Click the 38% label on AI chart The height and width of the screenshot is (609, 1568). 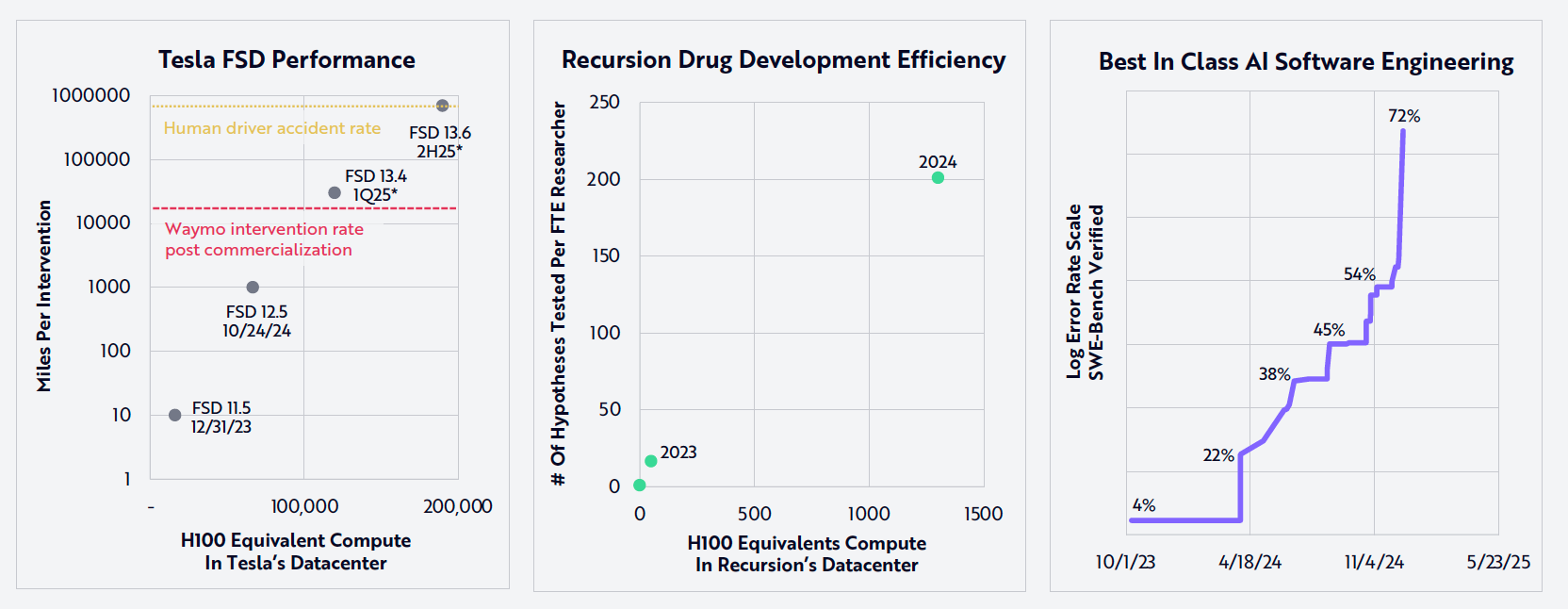pos(1274,374)
